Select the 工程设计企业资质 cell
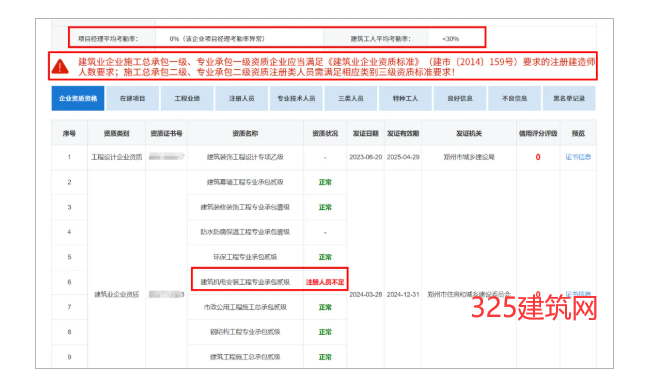 point(116,157)
